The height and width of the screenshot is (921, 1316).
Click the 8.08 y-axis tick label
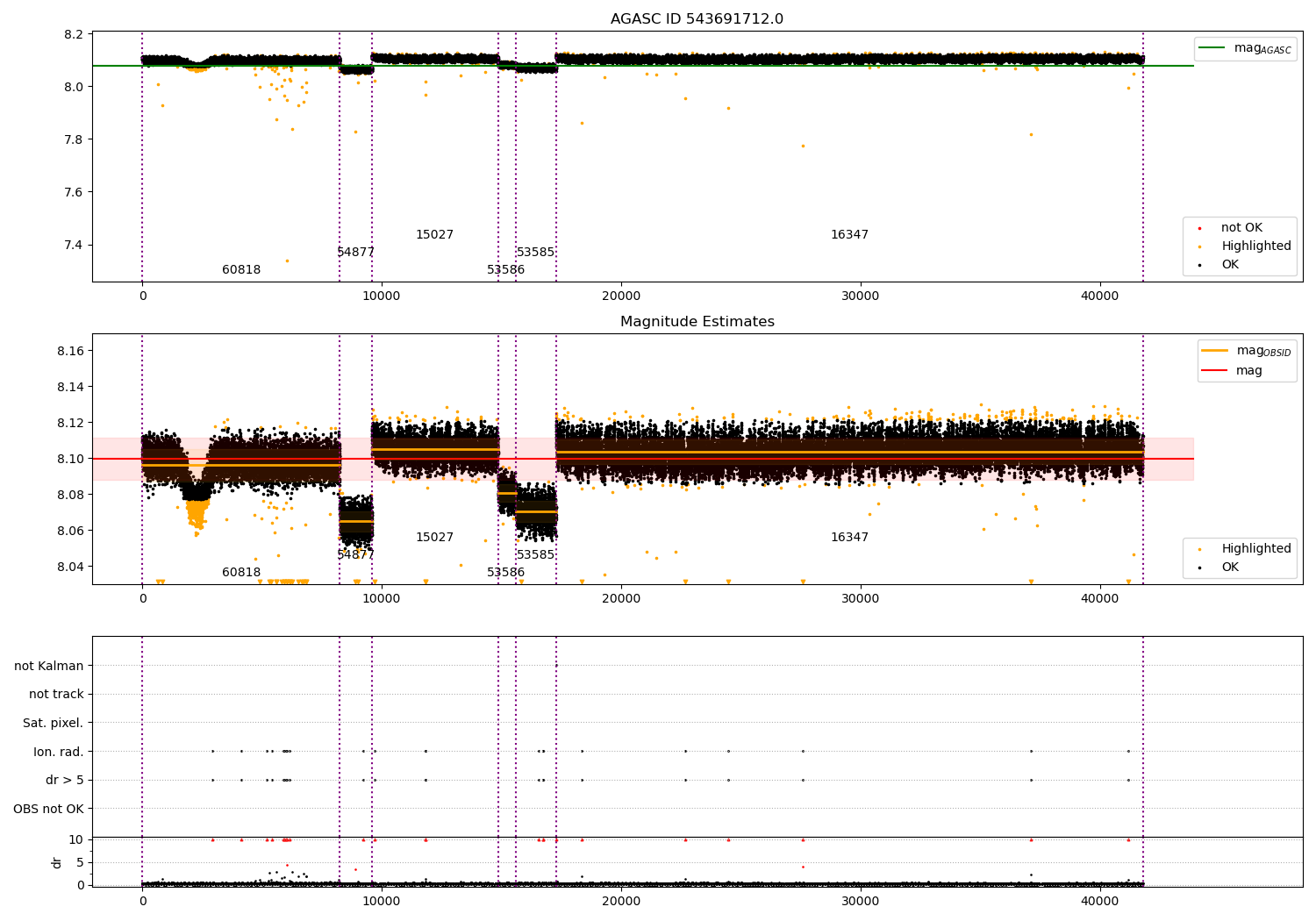[71, 496]
